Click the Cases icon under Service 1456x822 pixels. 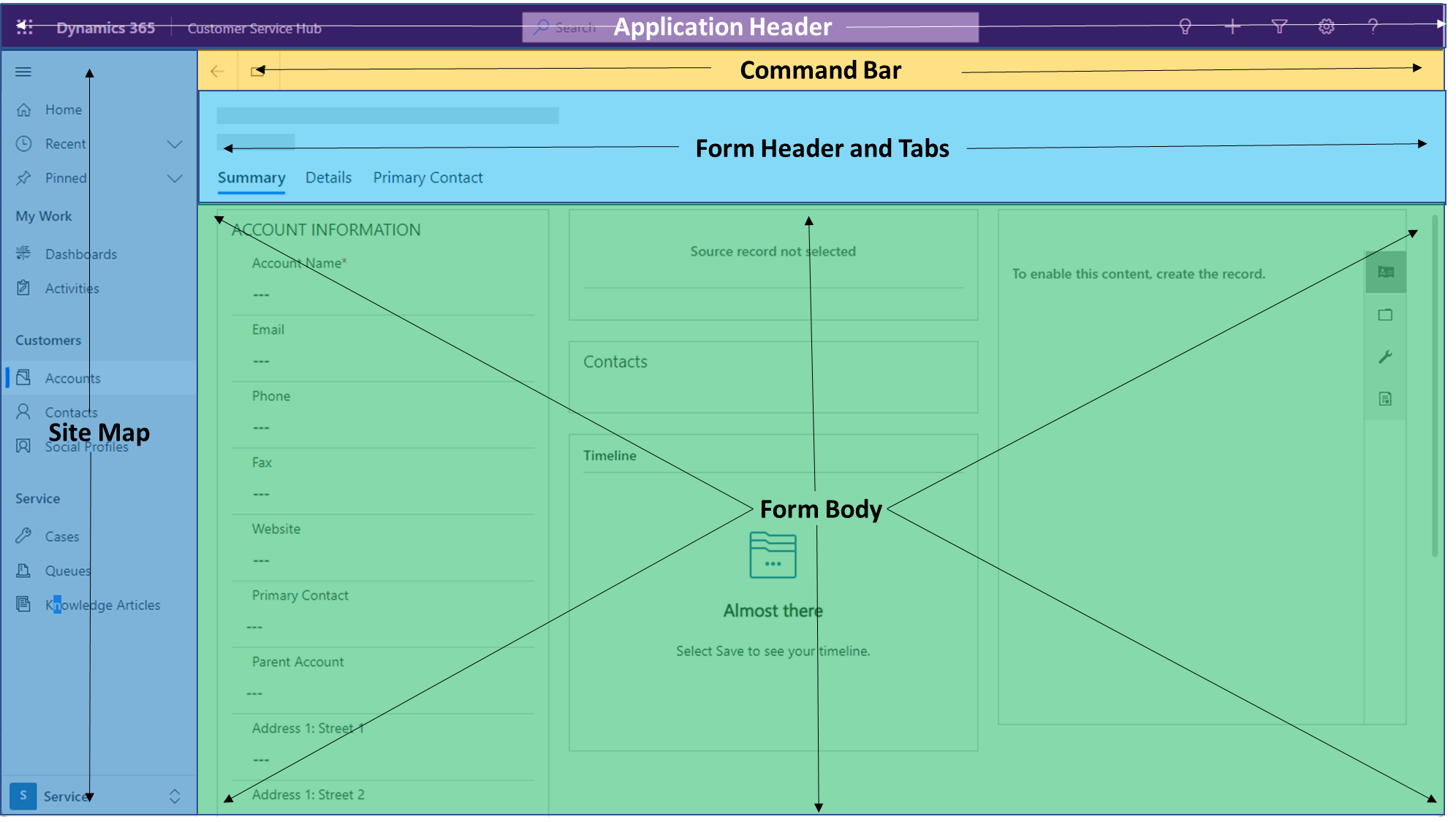(25, 536)
